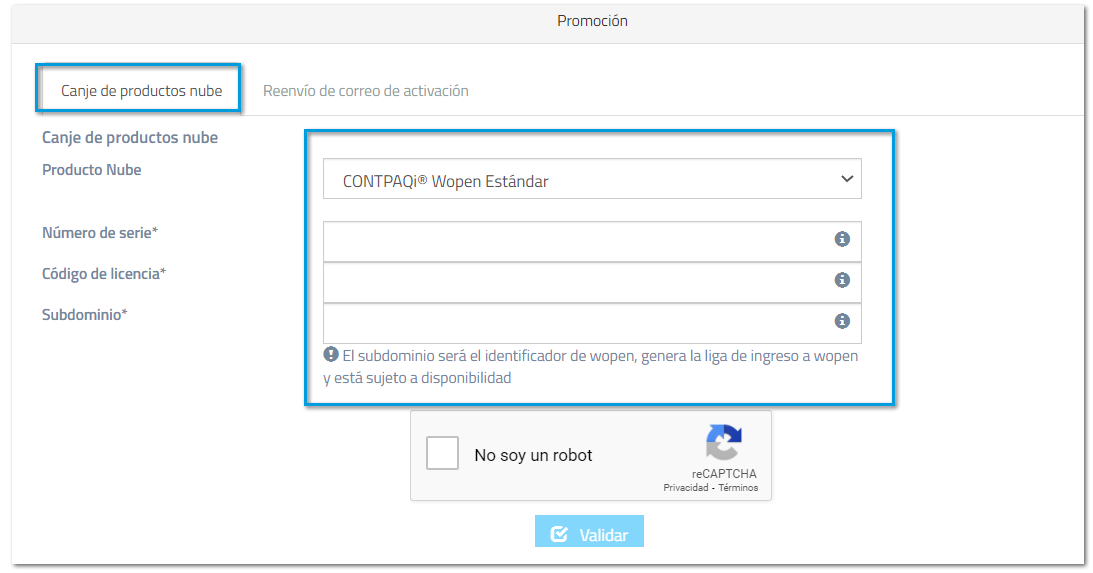Check the No soy un robot checkbox
1093x573 pixels.
[442, 453]
